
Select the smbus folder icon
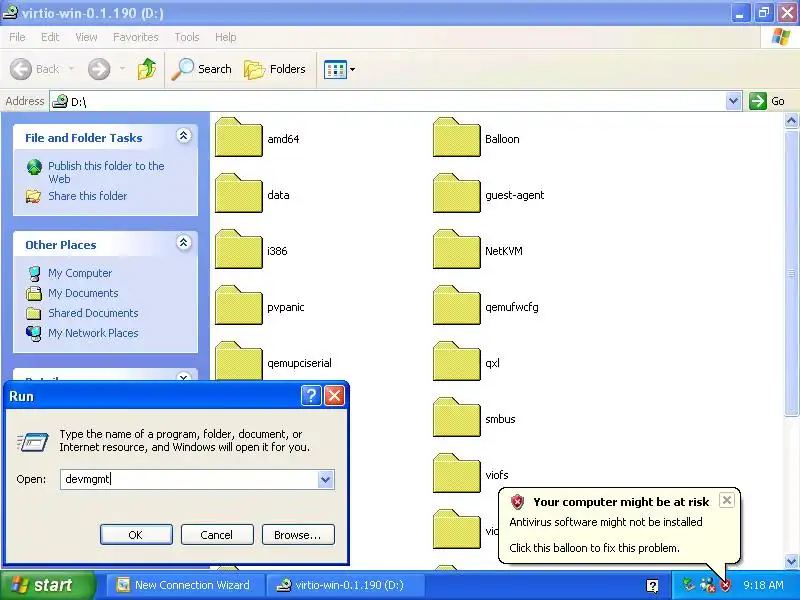tap(456, 418)
